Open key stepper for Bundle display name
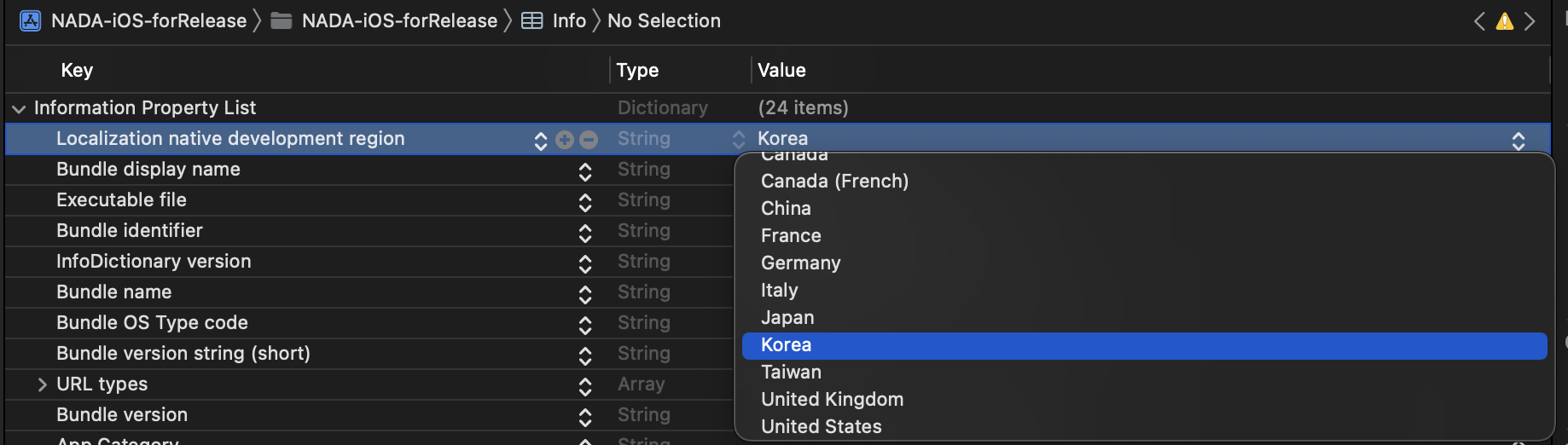Viewport: 1568px width, 445px height. click(585, 171)
